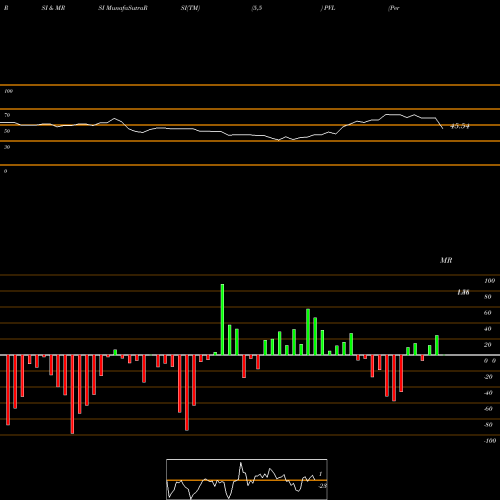Click the white RSI line at its latest point

point(442,128)
